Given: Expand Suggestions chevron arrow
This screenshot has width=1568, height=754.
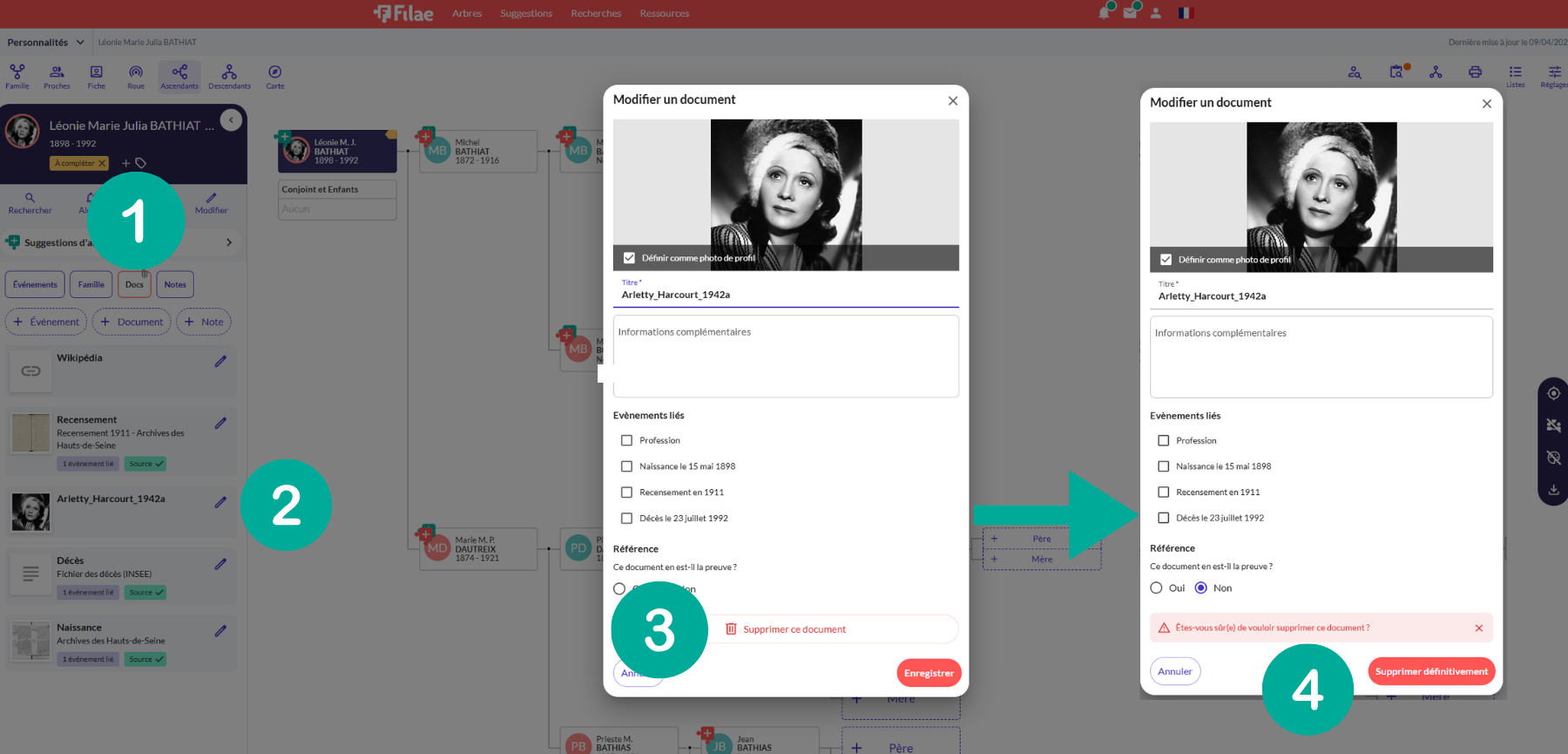Looking at the screenshot, I should coord(229,242).
